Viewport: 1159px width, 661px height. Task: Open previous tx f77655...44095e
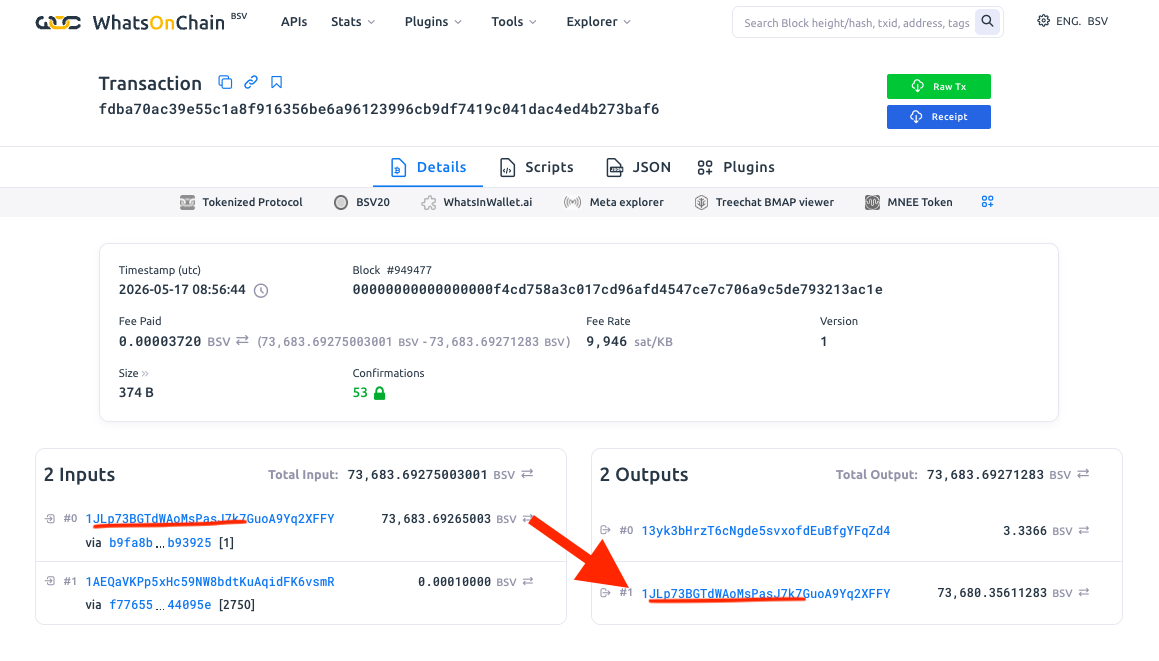click(x=160, y=605)
